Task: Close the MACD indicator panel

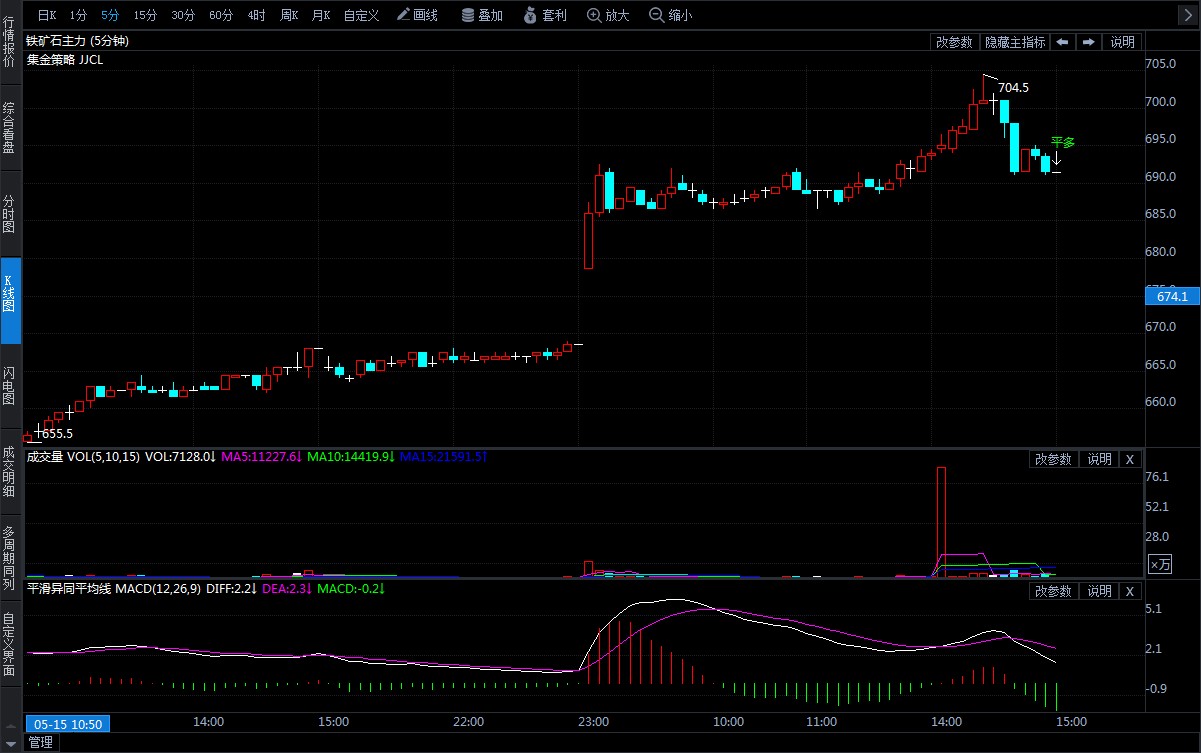Action: click(x=1129, y=591)
